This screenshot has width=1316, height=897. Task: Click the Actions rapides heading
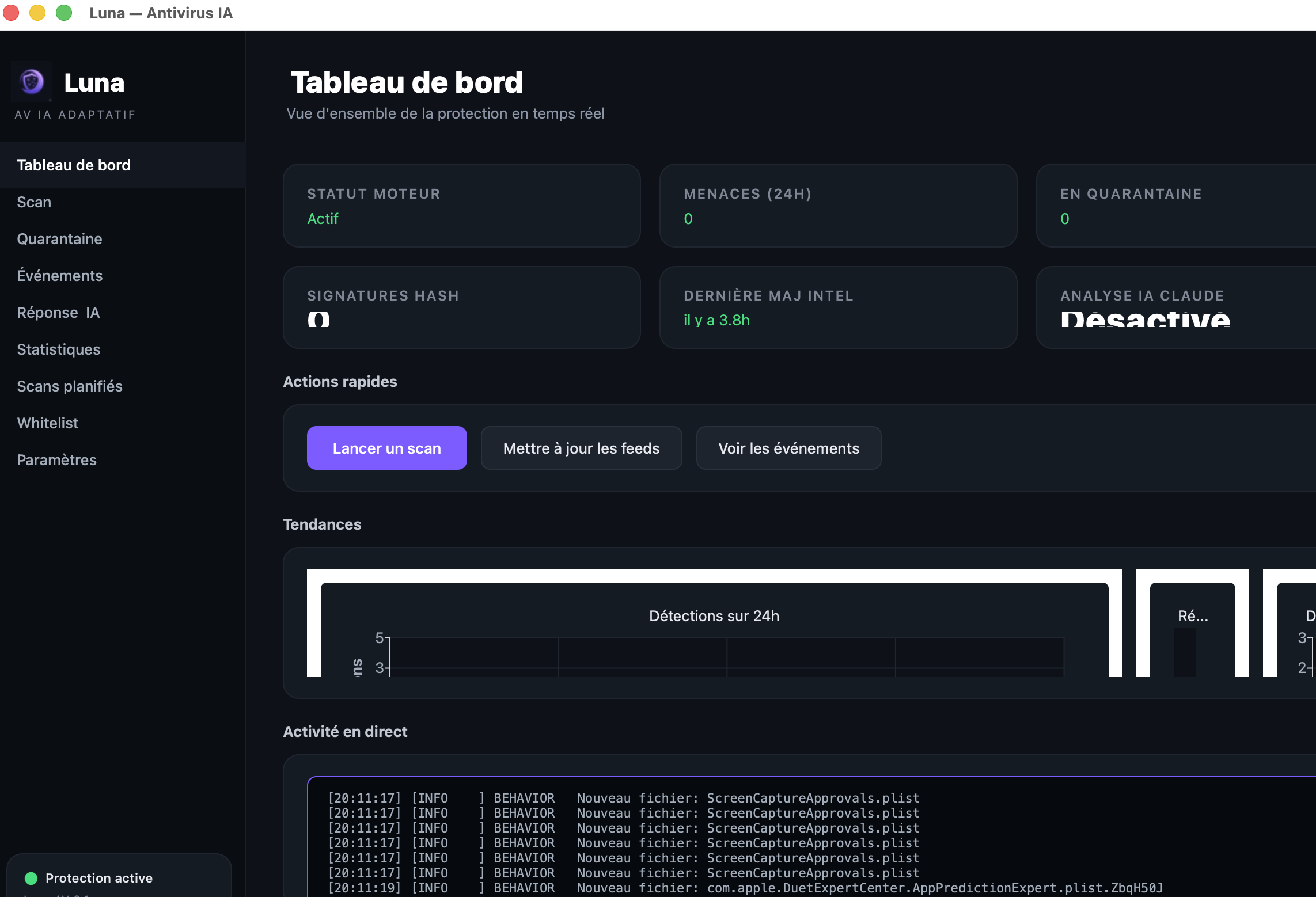click(x=340, y=382)
